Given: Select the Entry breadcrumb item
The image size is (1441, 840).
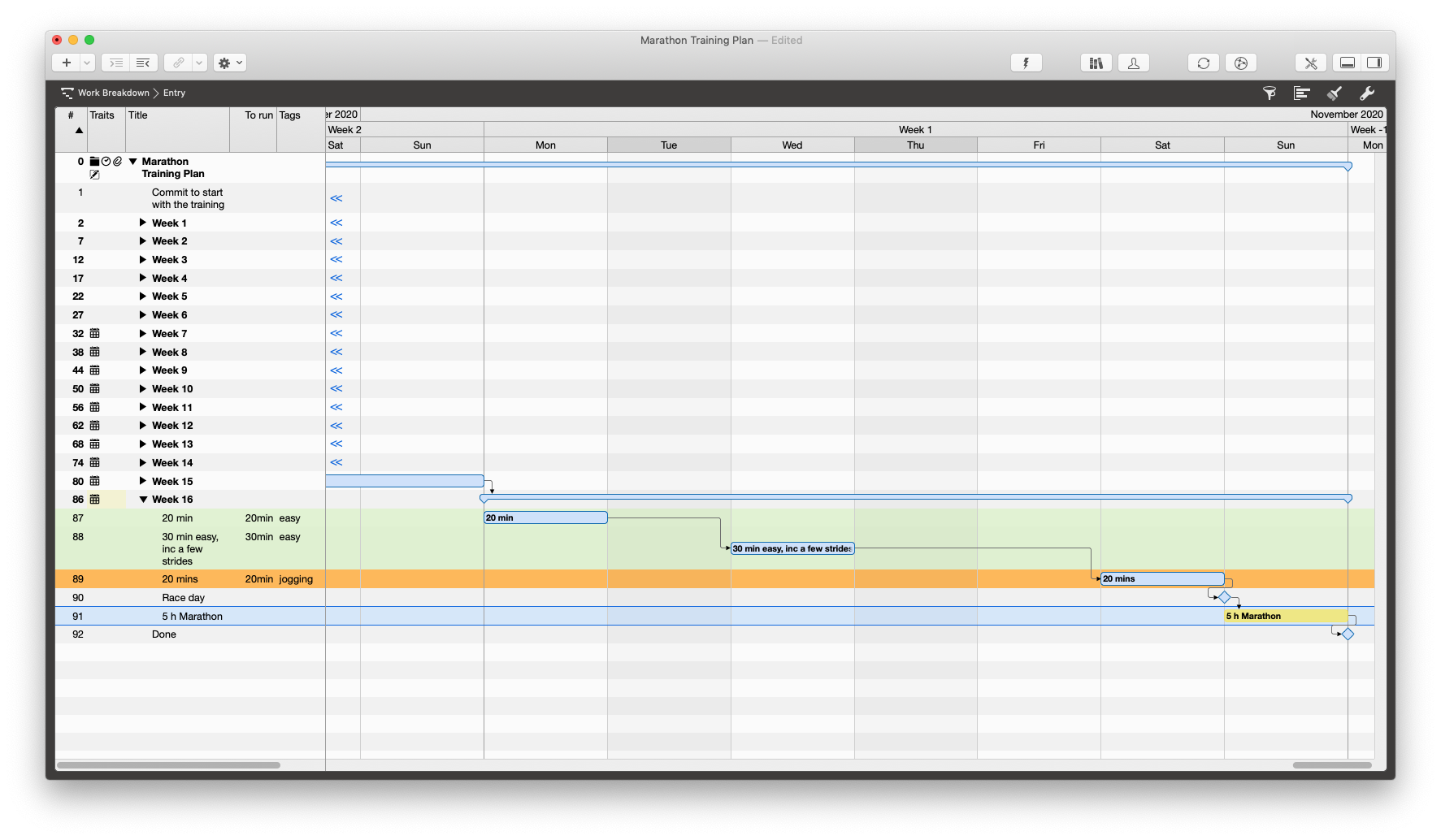Looking at the screenshot, I should pyautogui.click(x=173, y=93).
